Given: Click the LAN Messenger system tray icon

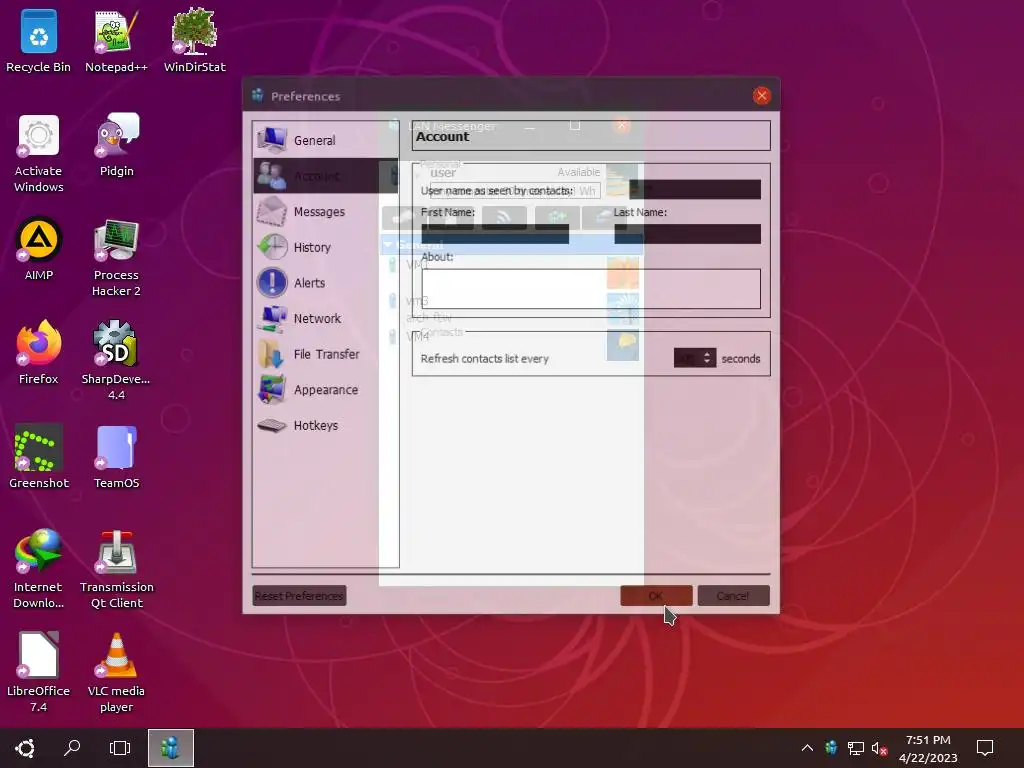Looking at the screenshot, I should click(x=831, y=748).
